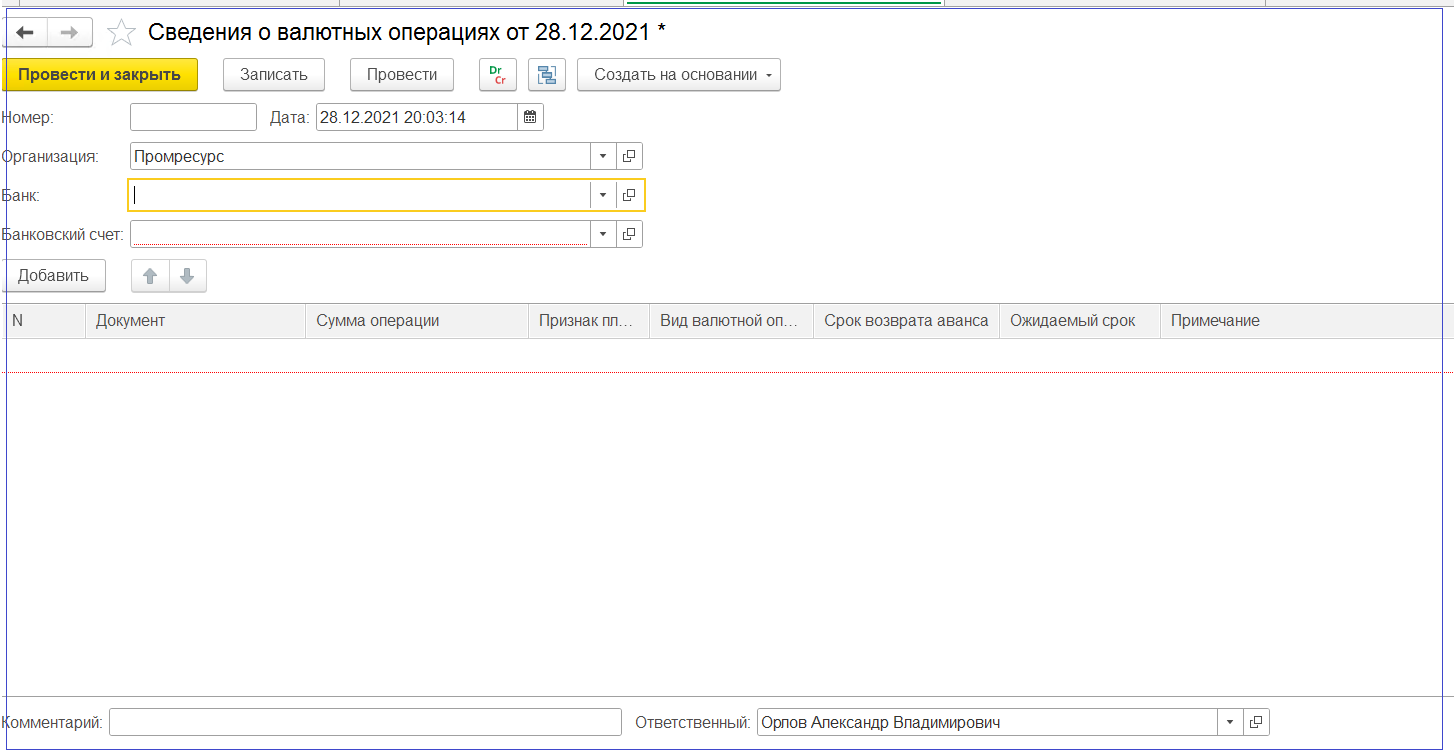Click Провести и закрыть
Image resolution: width=1454 pixels, height=755 pixels.
click(x=99, y=75)
